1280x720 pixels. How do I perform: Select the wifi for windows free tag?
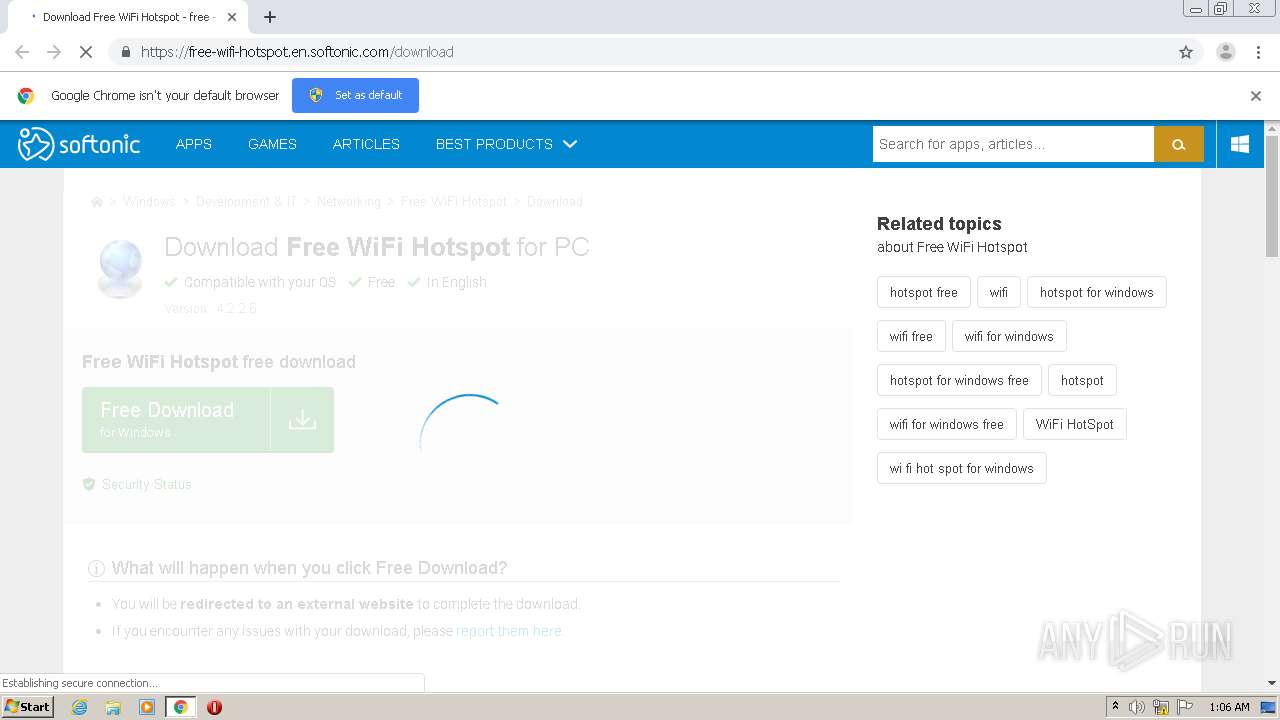[947, 424]
